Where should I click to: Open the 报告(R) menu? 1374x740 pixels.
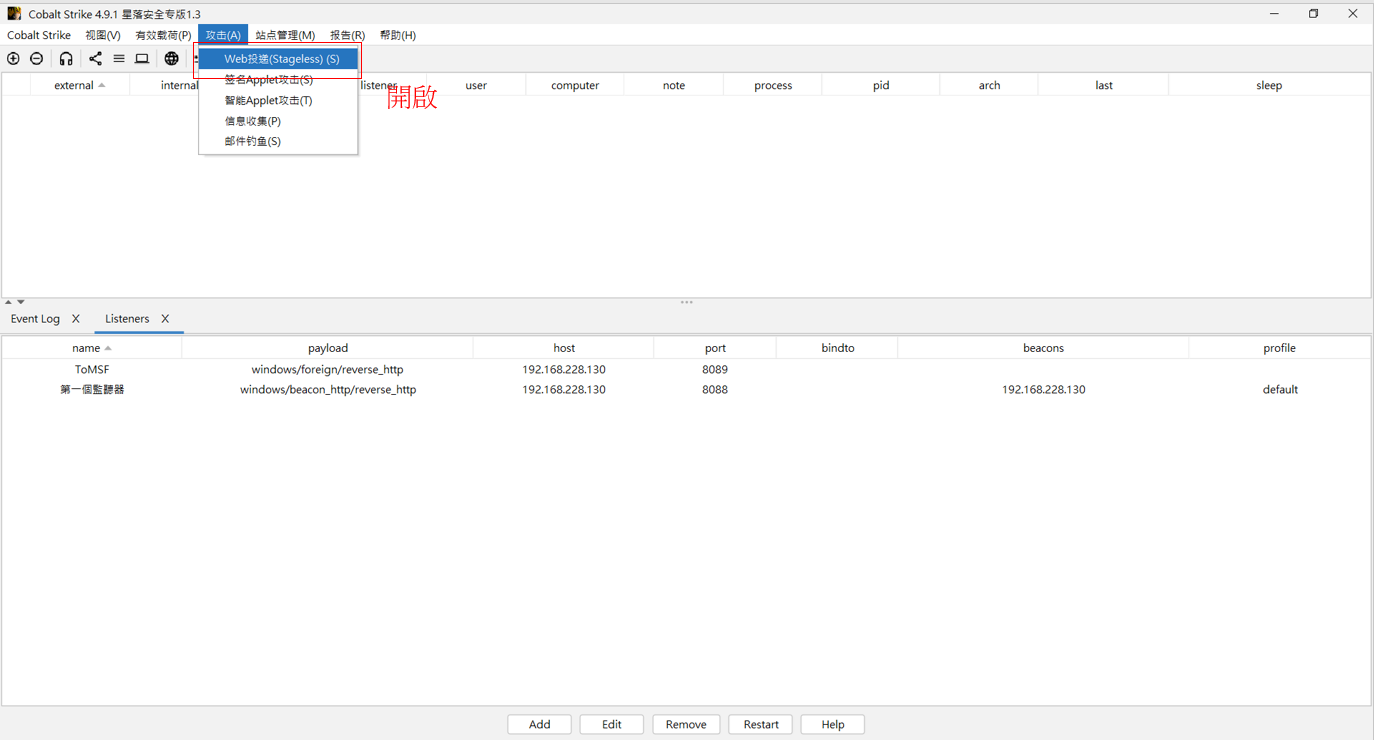point(347,35)
